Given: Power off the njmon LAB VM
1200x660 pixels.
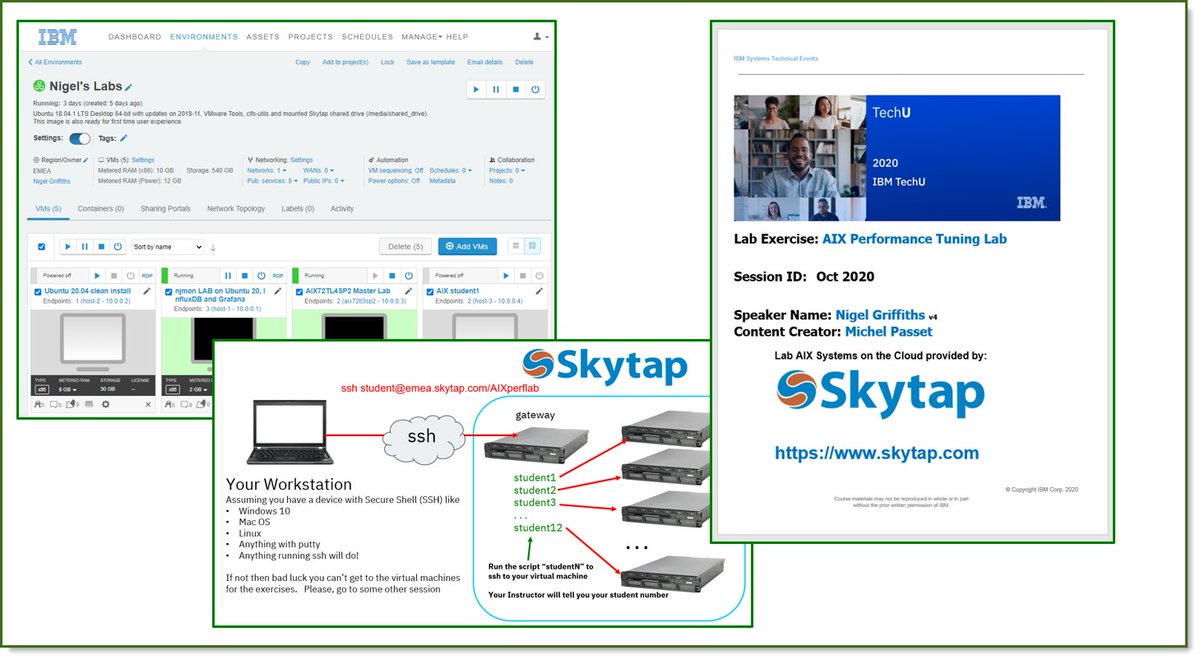Looking at the screenshot, I should click(x=261, y=275).
